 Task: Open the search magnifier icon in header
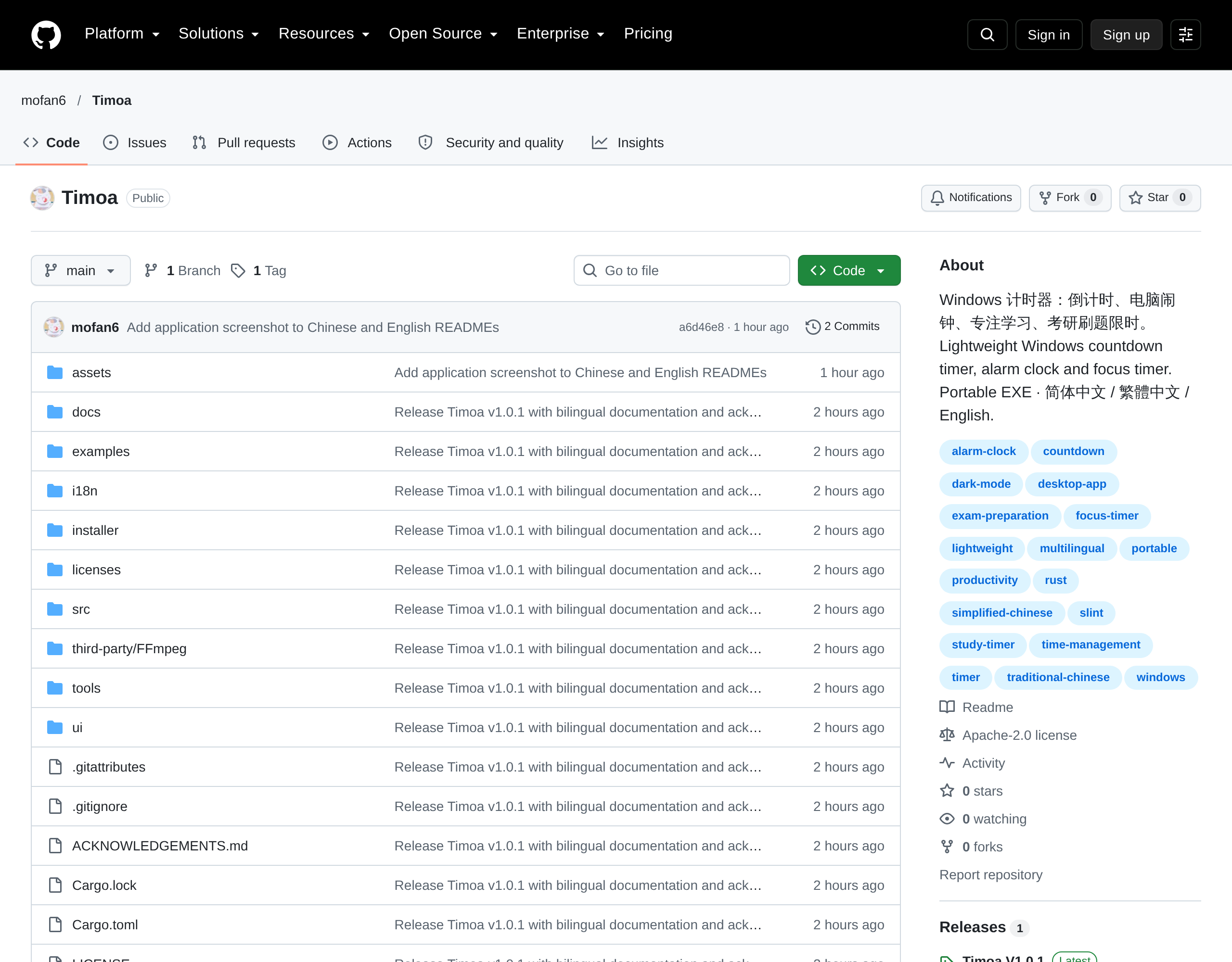pyautogui.click(x=987, y=35)
